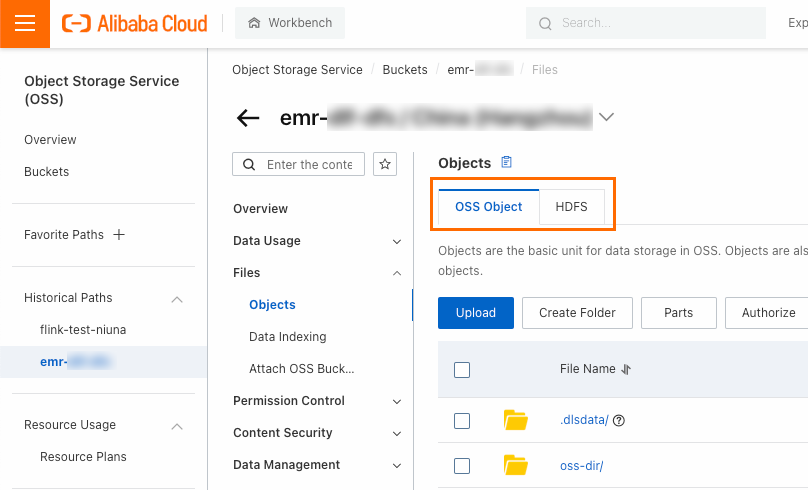Expand the Data Usage menu section

[x=397, y=241]
